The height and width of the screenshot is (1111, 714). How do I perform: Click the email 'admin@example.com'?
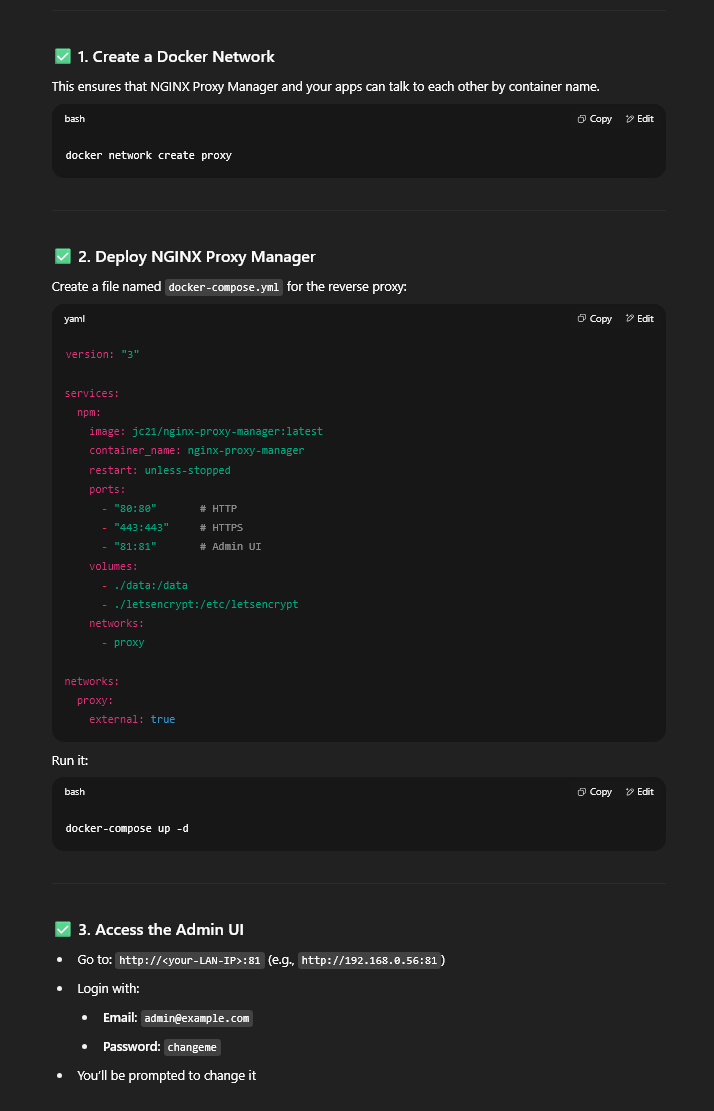197,1018
